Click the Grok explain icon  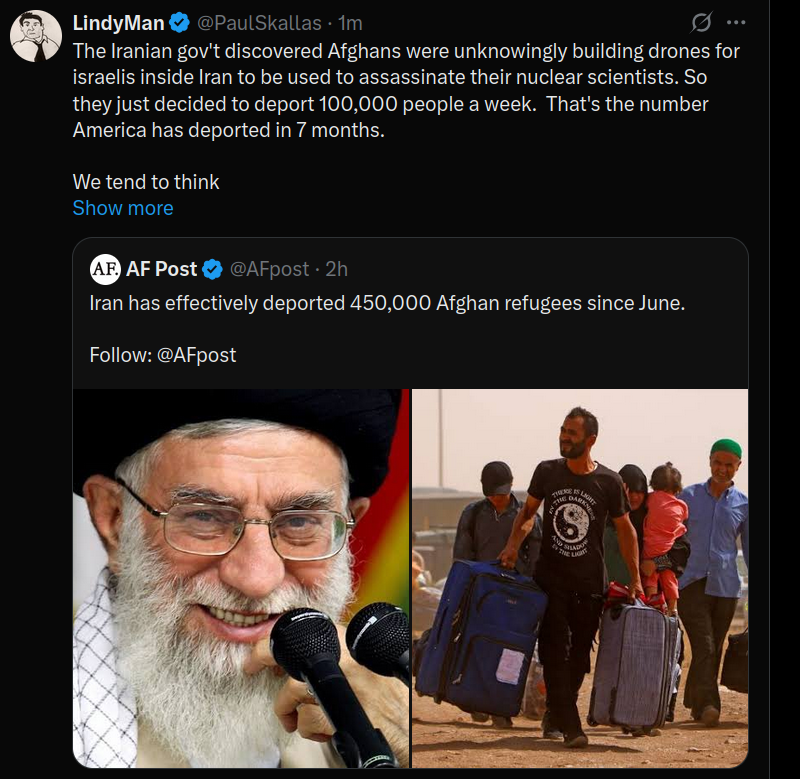[x=701, y=22]
